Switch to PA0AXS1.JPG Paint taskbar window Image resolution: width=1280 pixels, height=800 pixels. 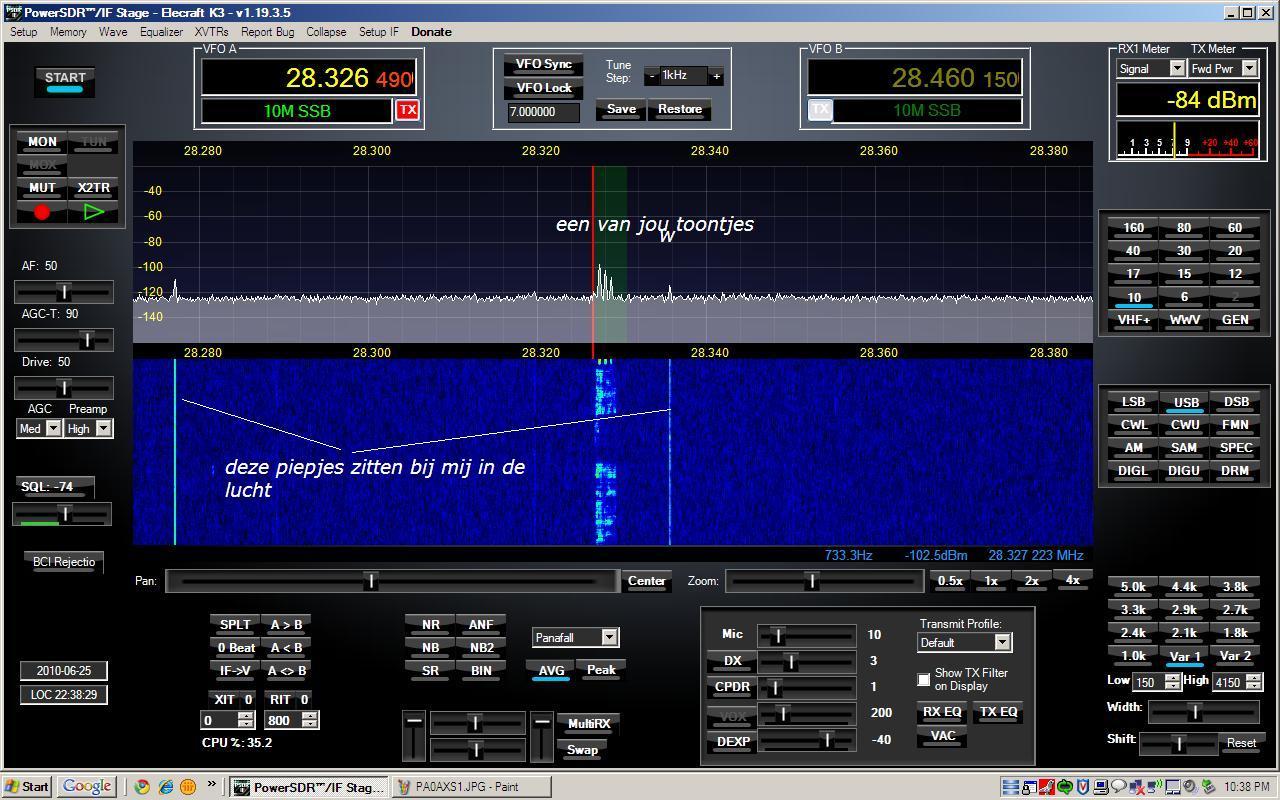[x=470, y=787]
